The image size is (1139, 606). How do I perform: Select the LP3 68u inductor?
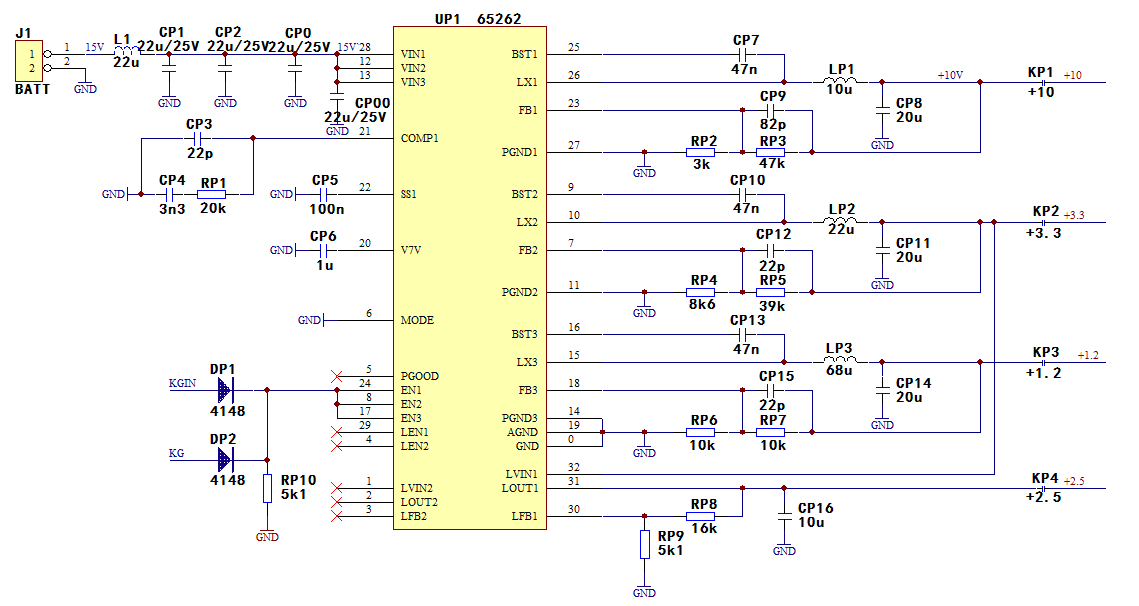click(x=840, y=360)
